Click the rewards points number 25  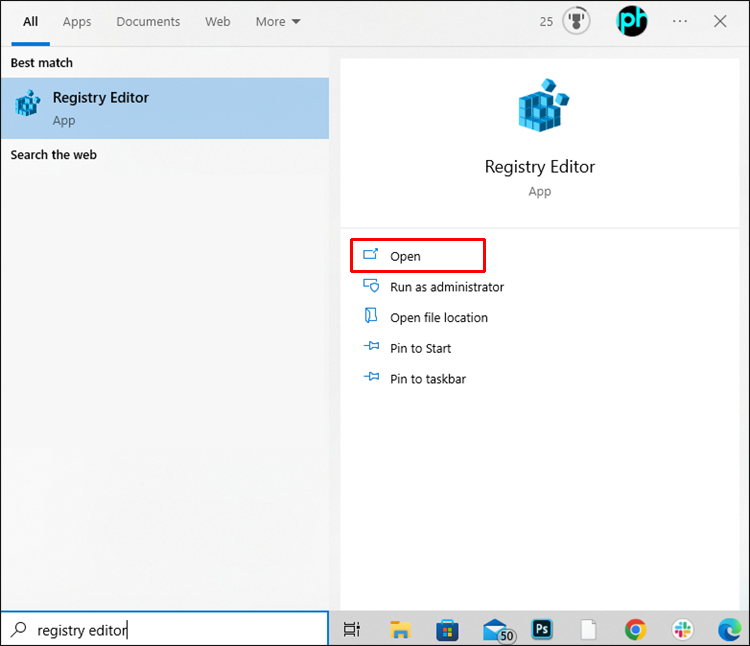[546, 22]
